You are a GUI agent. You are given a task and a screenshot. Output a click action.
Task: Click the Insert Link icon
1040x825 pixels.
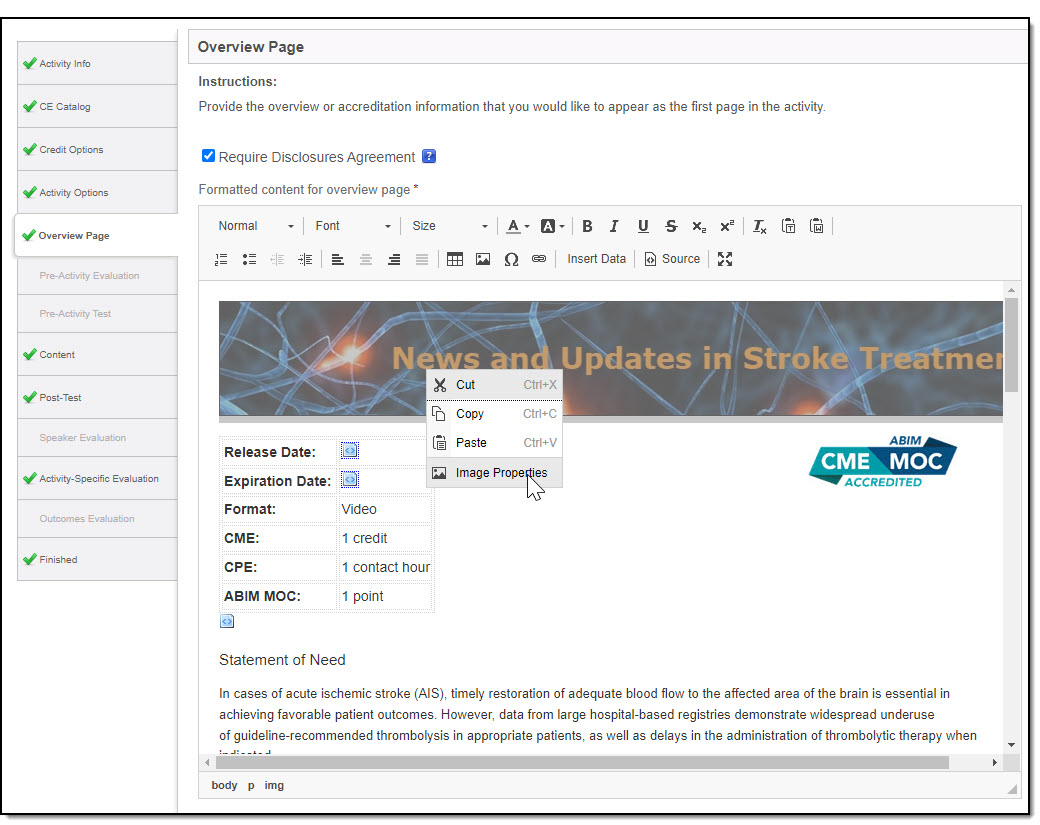(x=539, y=259)
